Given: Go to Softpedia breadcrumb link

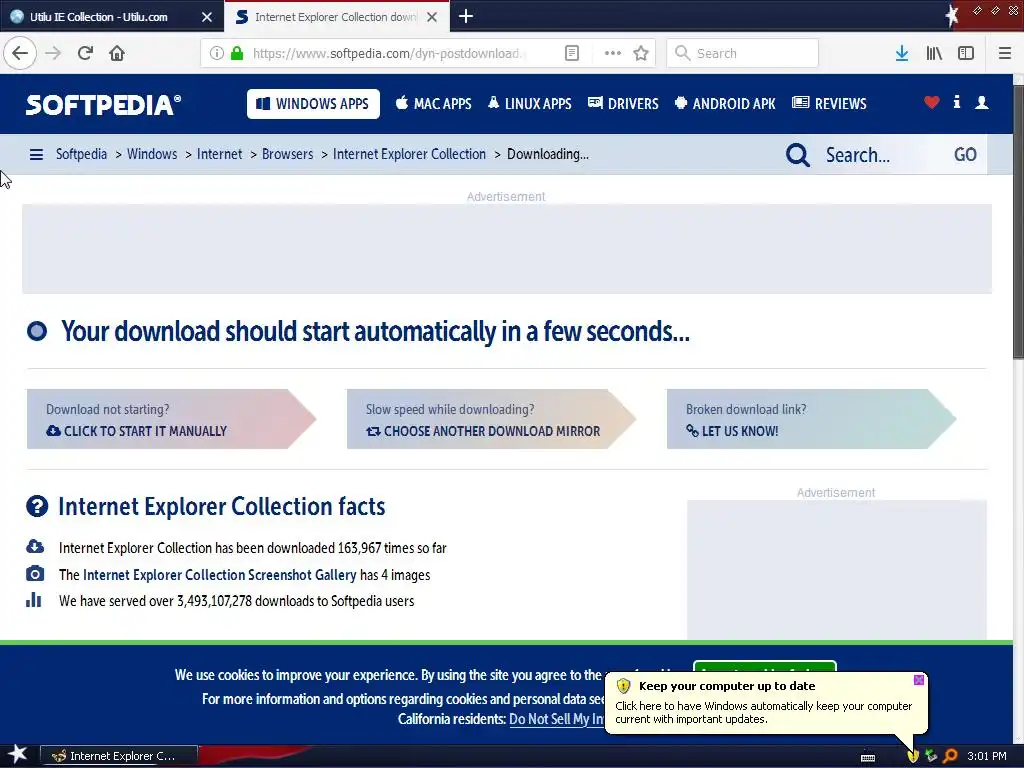Looking at the screenshot, I should (x=81, y=154).
